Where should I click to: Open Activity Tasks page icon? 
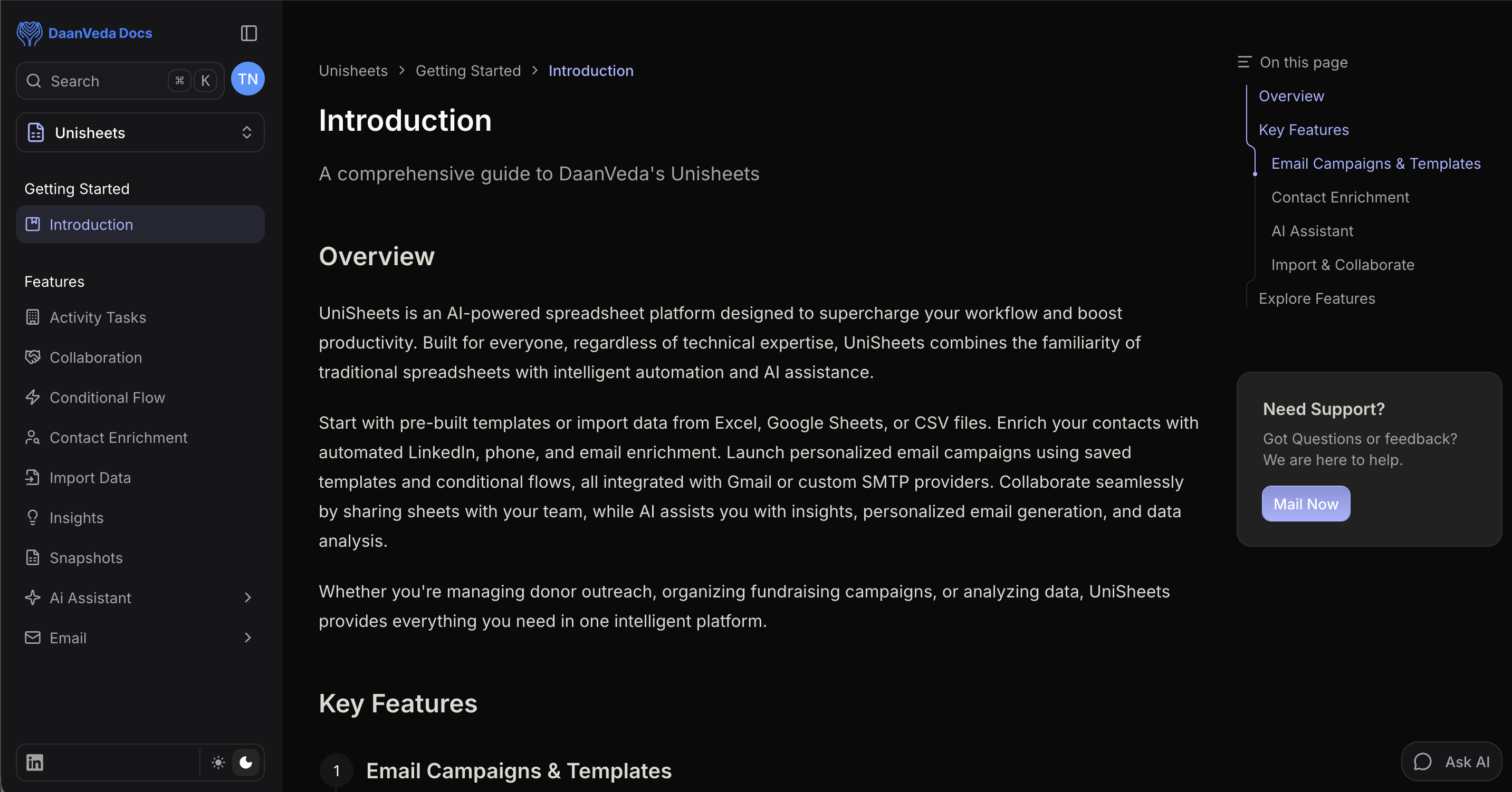point(33,317)
